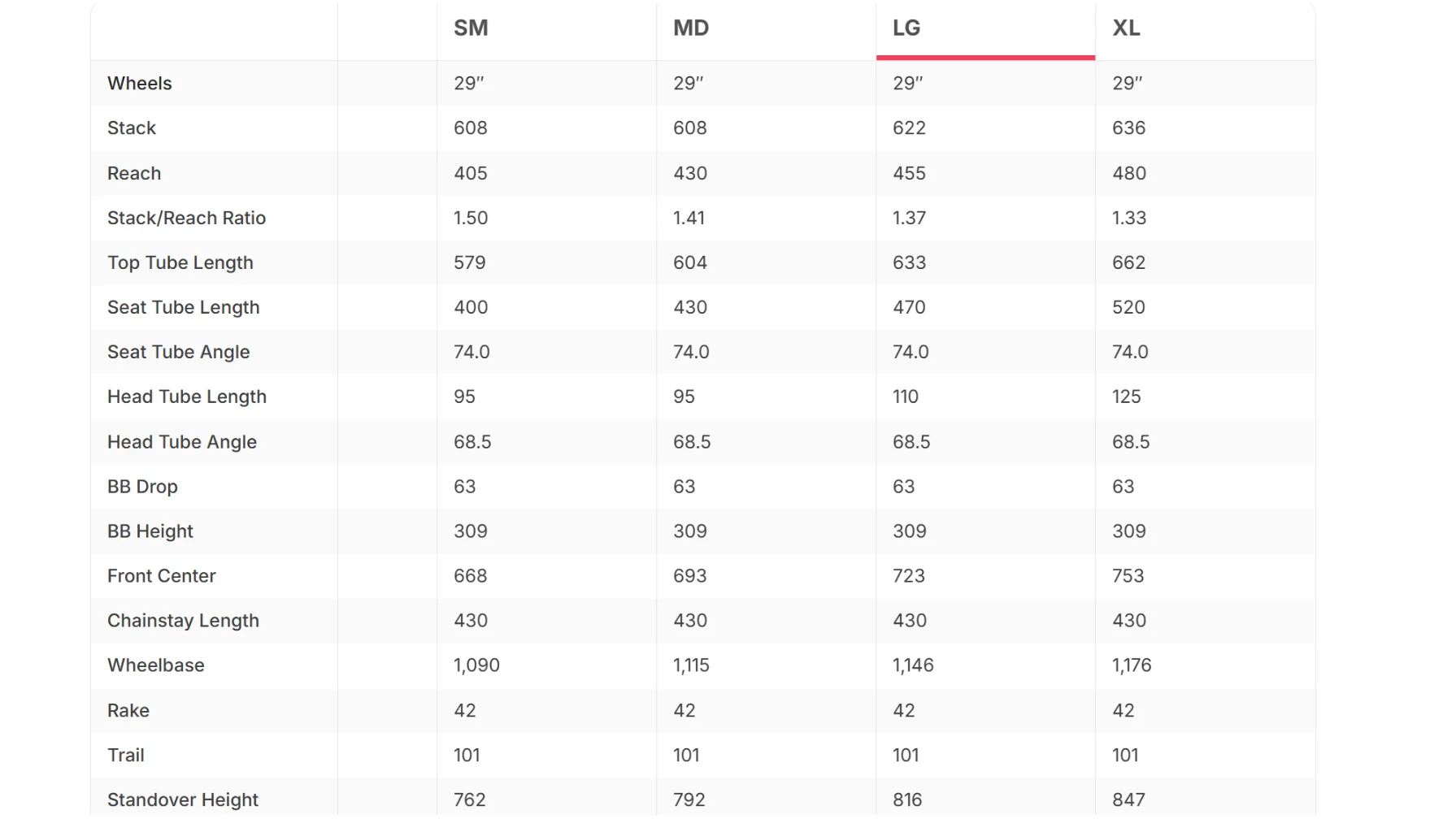Click the Standover Height row label
This screenshot has height=819, width=1456.
click(183, 800)
